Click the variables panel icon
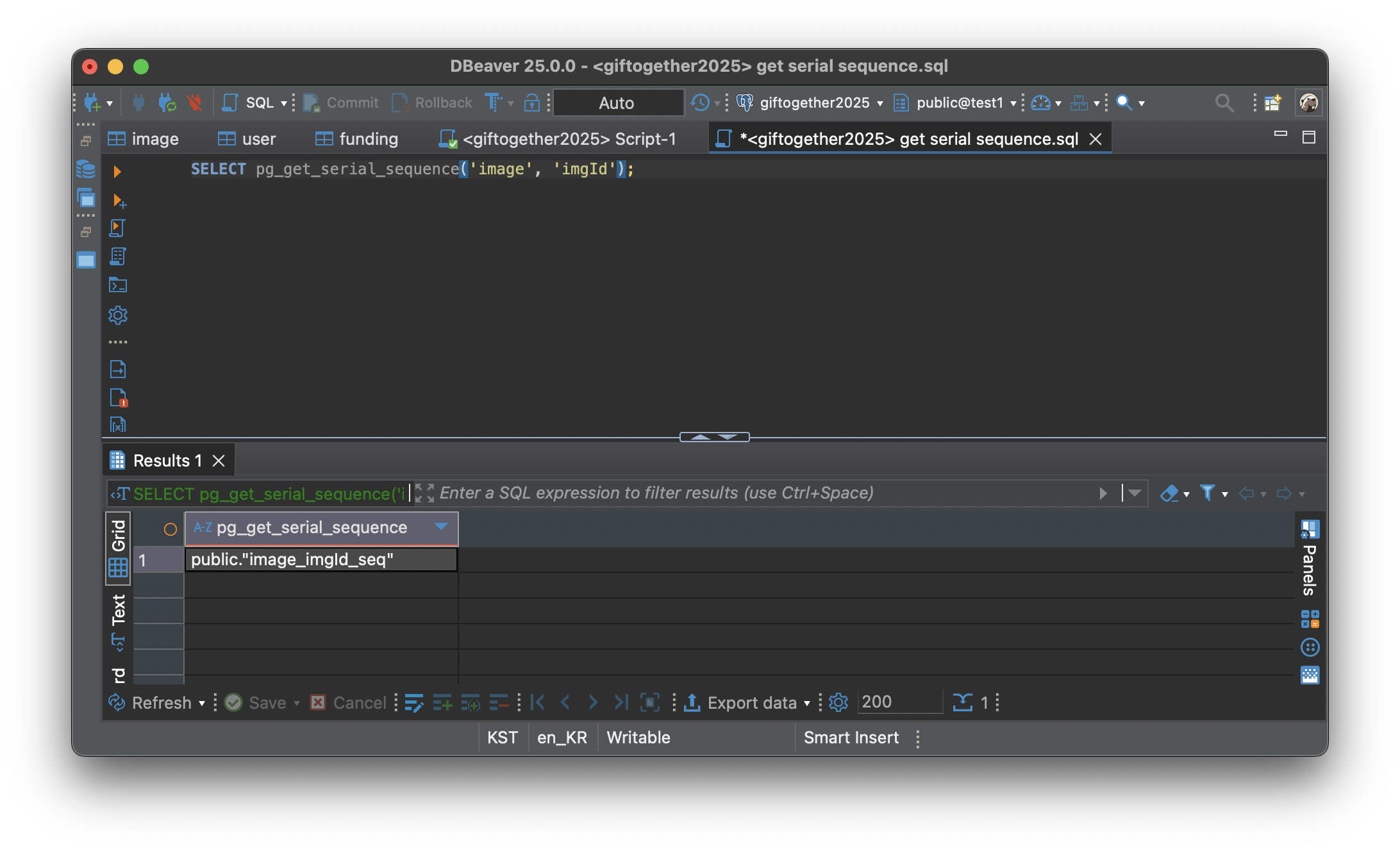This screenshot has height=851, width=1400. pyautogui.click(x=118, y=425)
